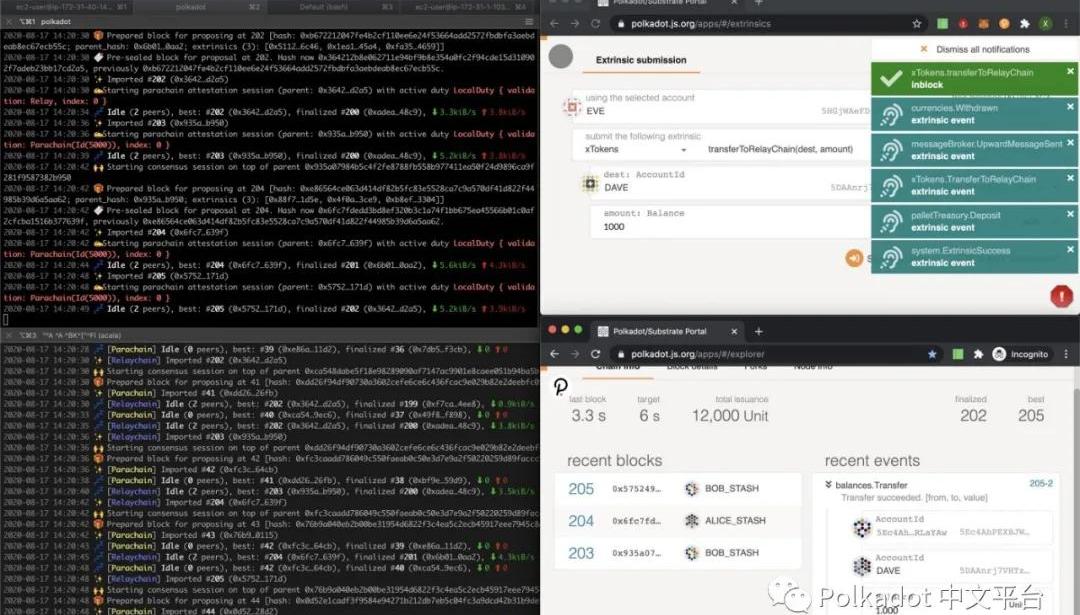Reload the explorer browser page
This screenshot has height=615, width=1080.
click(x=595, y=354)
